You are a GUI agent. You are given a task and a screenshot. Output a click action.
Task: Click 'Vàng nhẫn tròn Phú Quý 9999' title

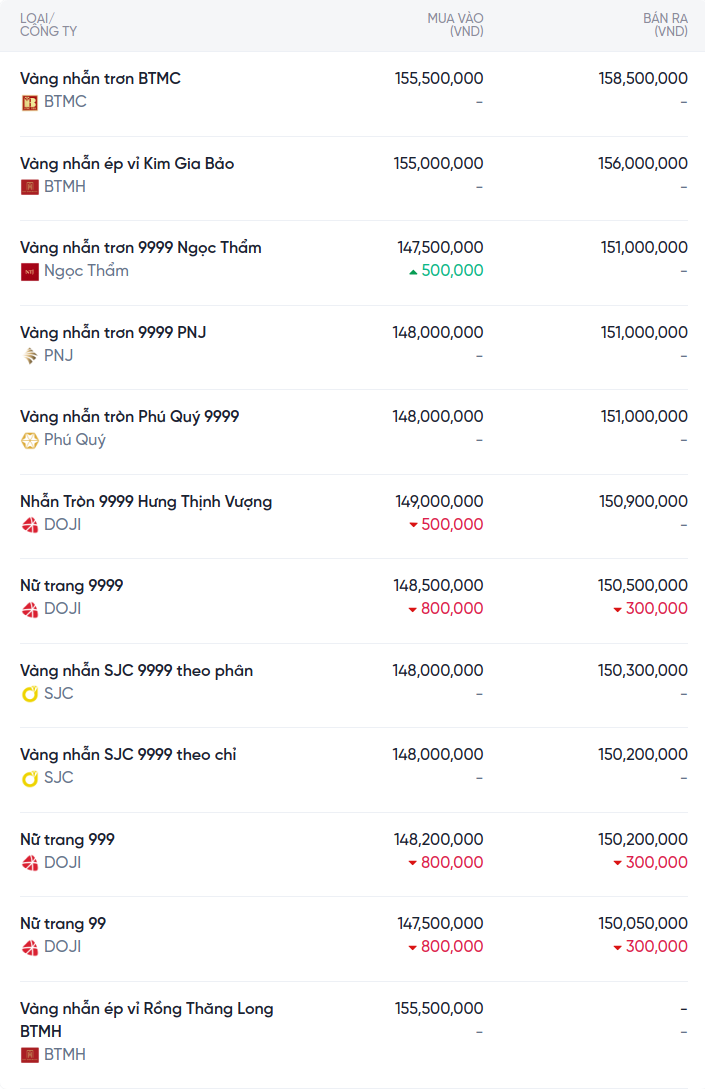pyautogui.click(x=130, y=416)
